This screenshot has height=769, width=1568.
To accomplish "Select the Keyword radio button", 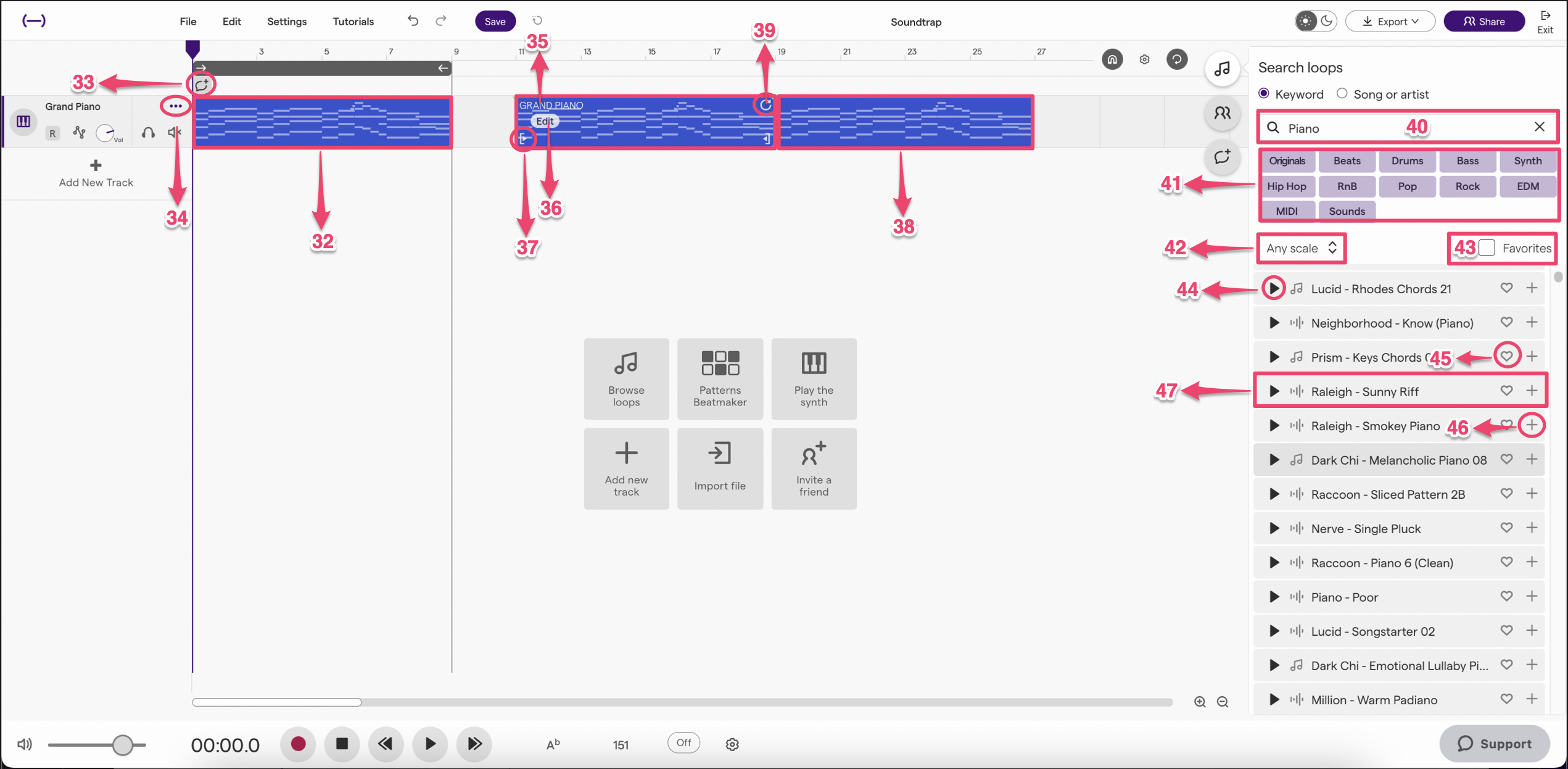I will (x=1264, y=93).
